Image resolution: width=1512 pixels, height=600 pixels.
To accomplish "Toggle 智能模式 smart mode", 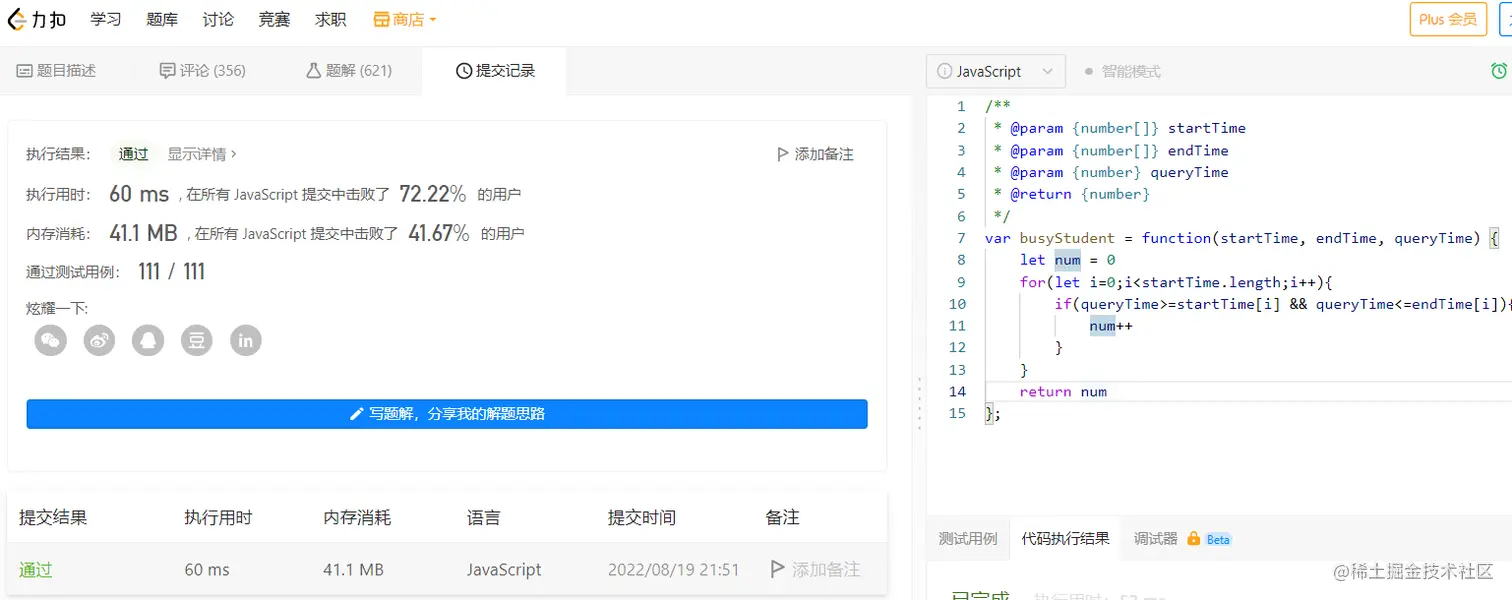I will point(1122,72).
